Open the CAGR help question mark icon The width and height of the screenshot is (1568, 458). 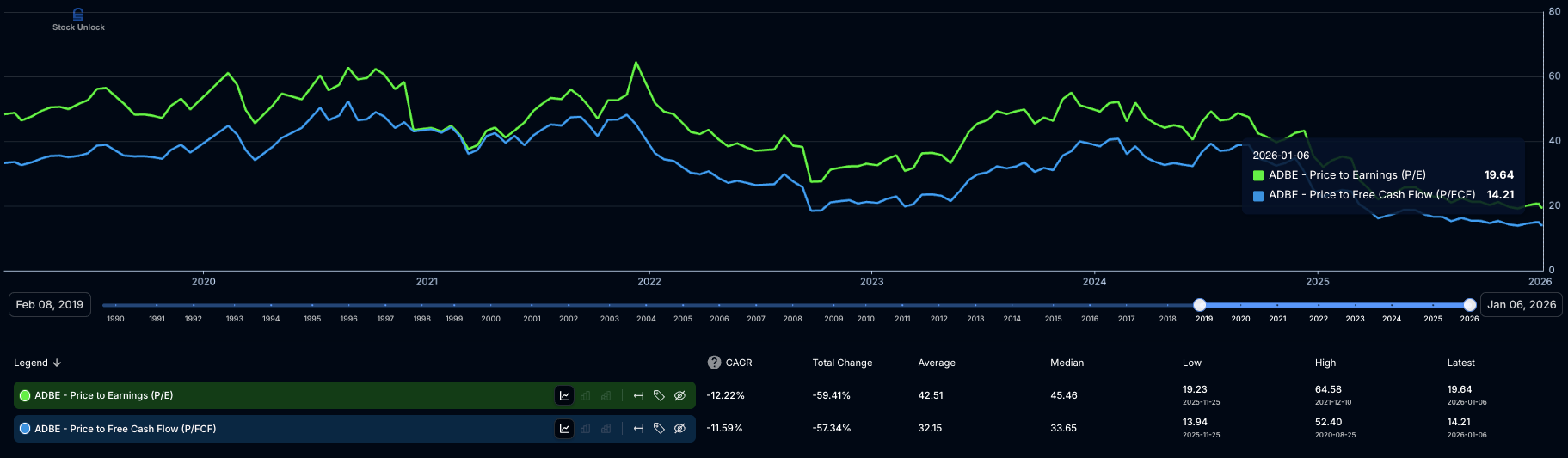[714, 363]
